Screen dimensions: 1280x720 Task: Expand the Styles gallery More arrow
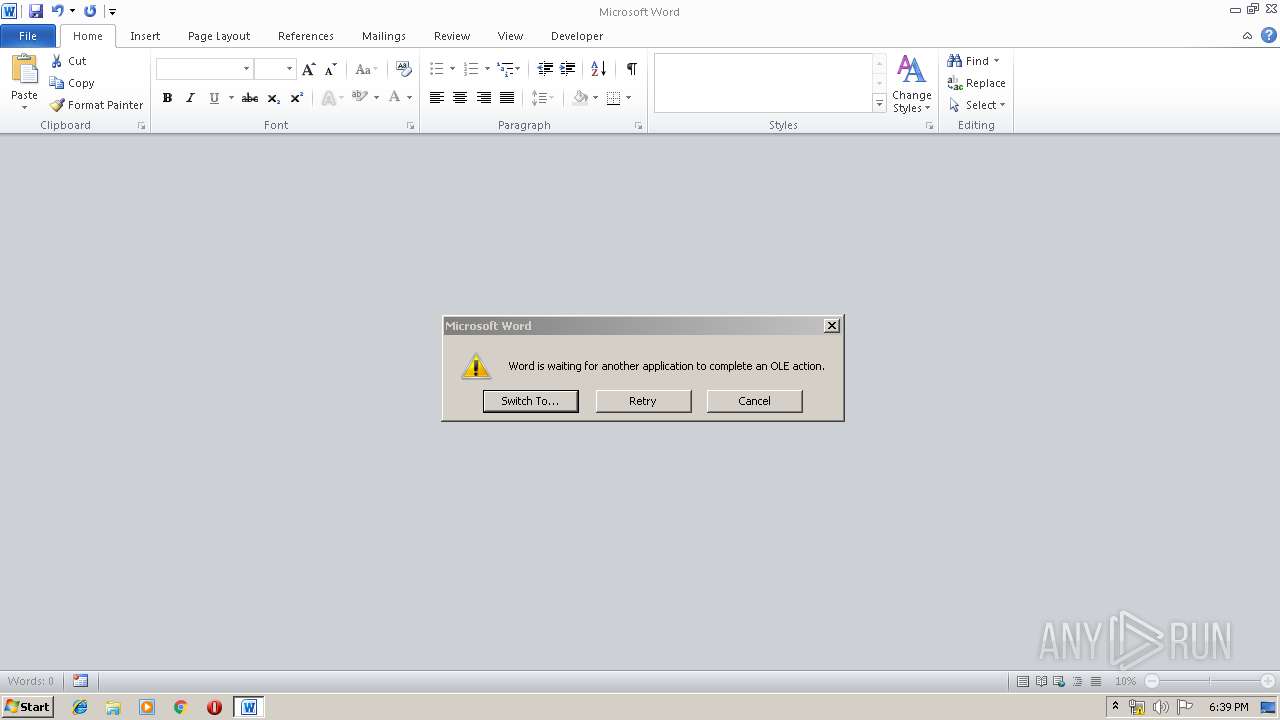[x=879, y=103]
